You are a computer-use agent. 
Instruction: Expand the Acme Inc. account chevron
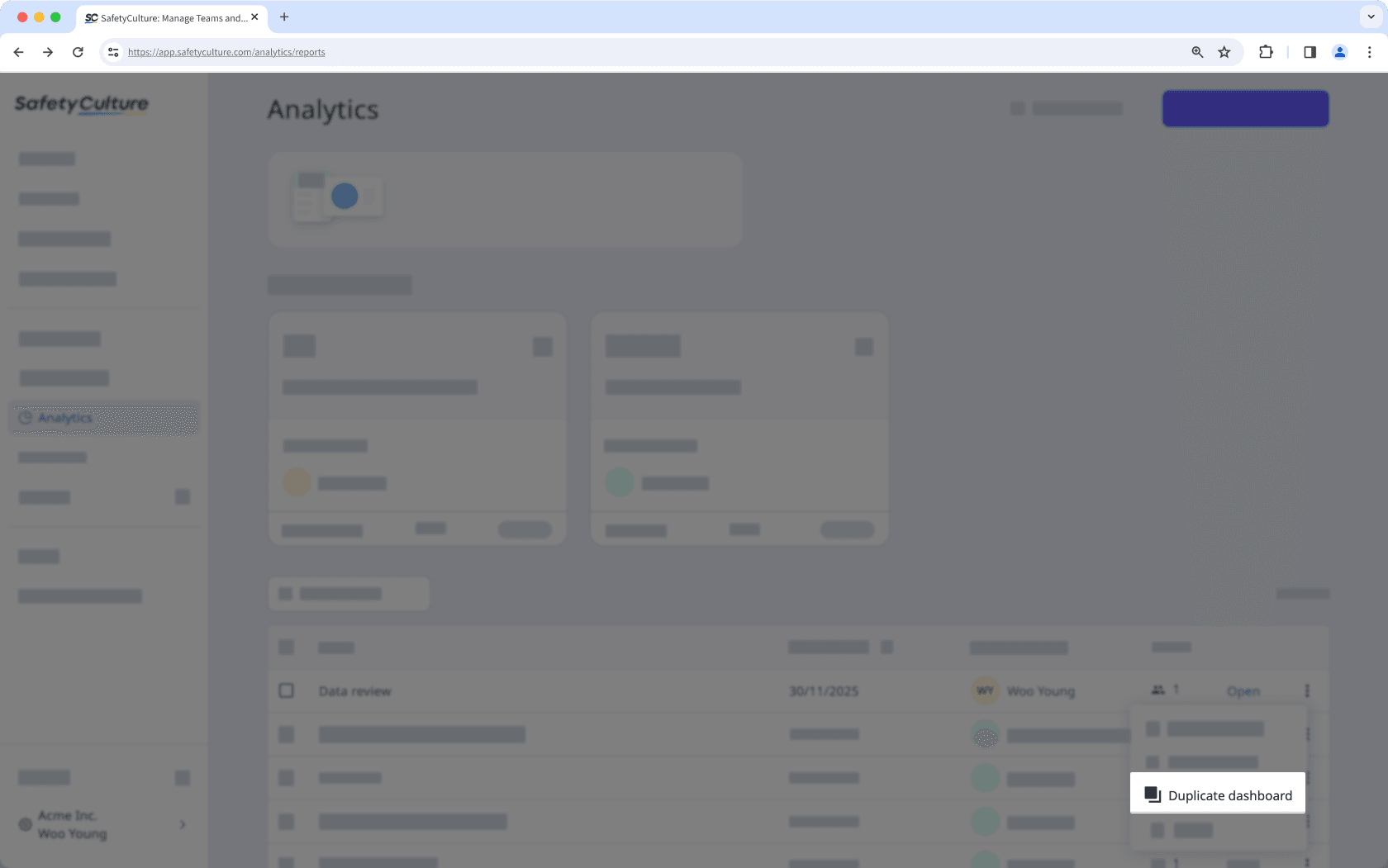coord(182,824)
